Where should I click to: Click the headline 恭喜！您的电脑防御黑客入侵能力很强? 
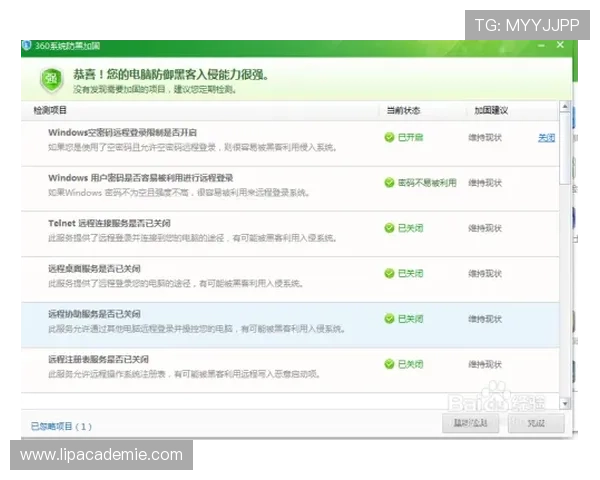coord(171,74)
